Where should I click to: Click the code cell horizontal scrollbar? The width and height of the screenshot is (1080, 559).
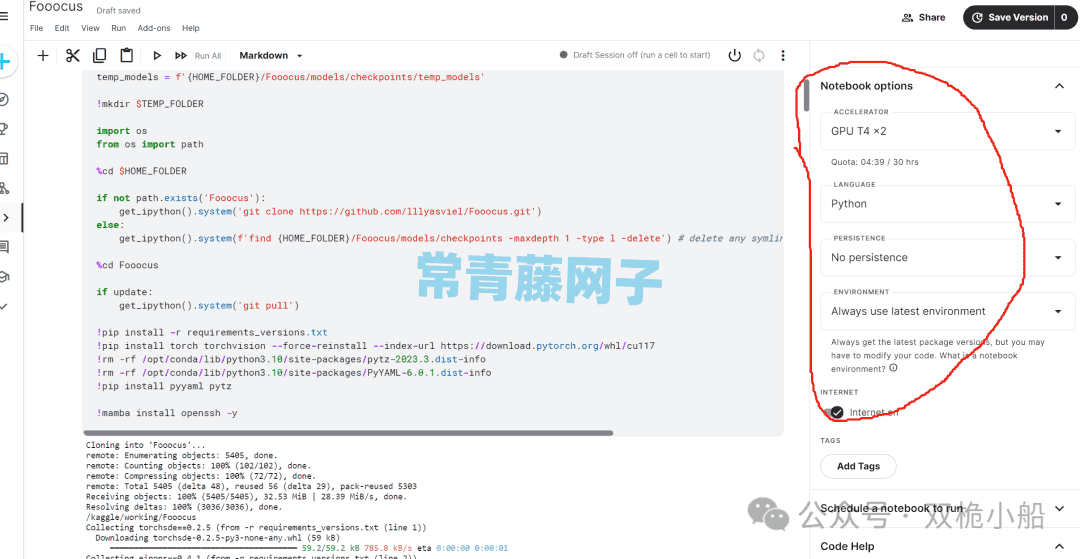click(348, 433)
